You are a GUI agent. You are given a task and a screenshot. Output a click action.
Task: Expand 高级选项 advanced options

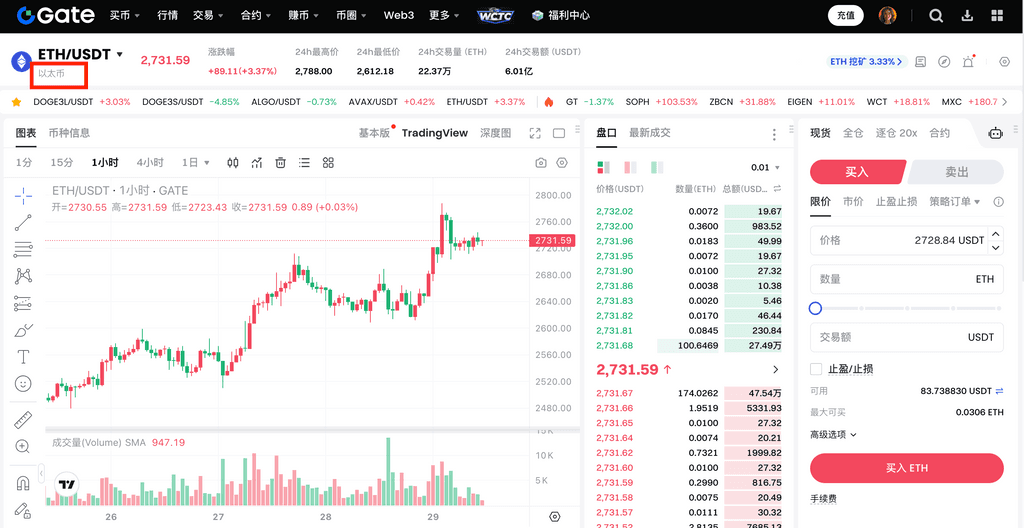[833, 434]
